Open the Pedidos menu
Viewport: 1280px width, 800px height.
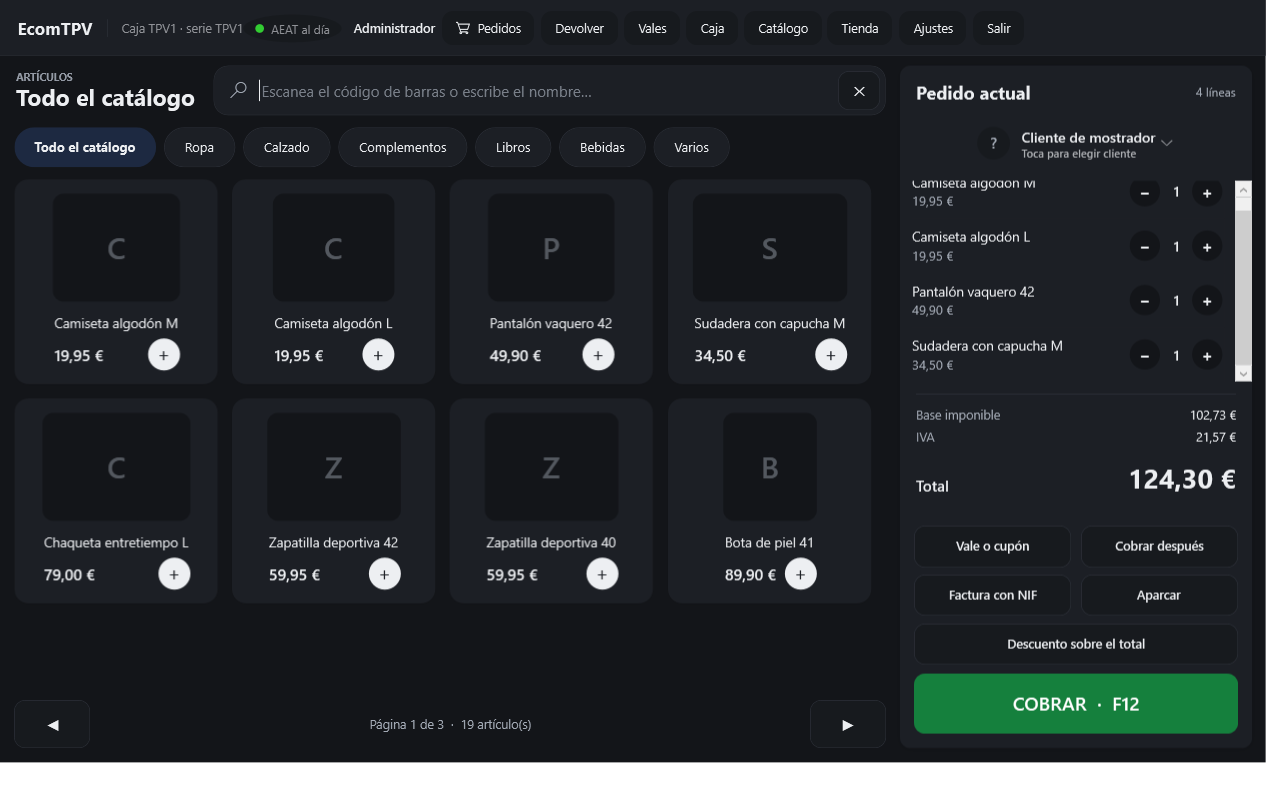[489, 29]
